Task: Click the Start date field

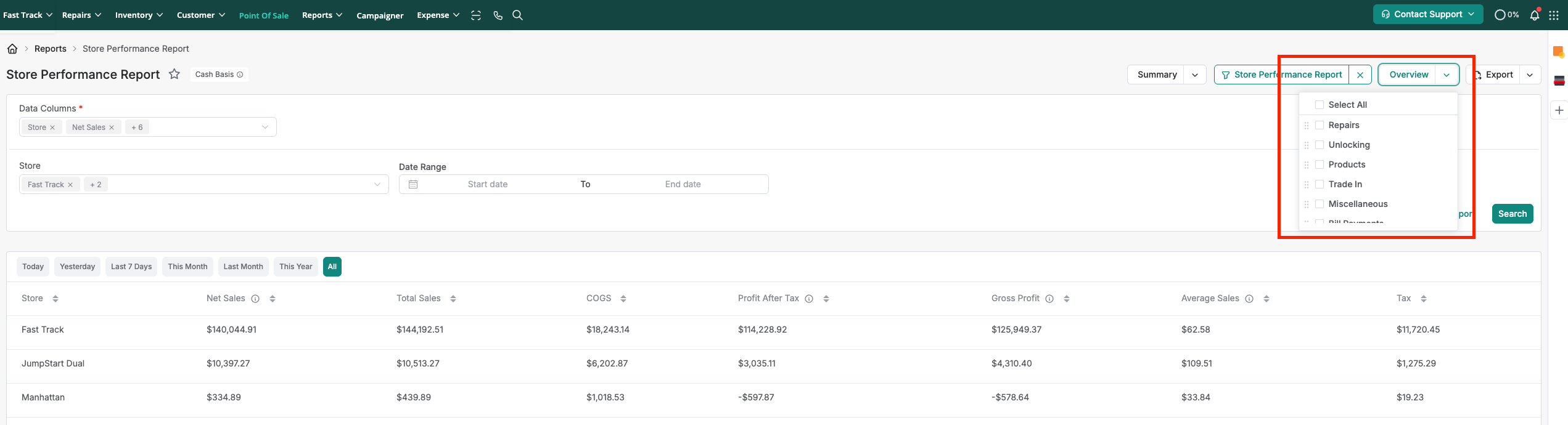Action: click(x=487, y=184)
